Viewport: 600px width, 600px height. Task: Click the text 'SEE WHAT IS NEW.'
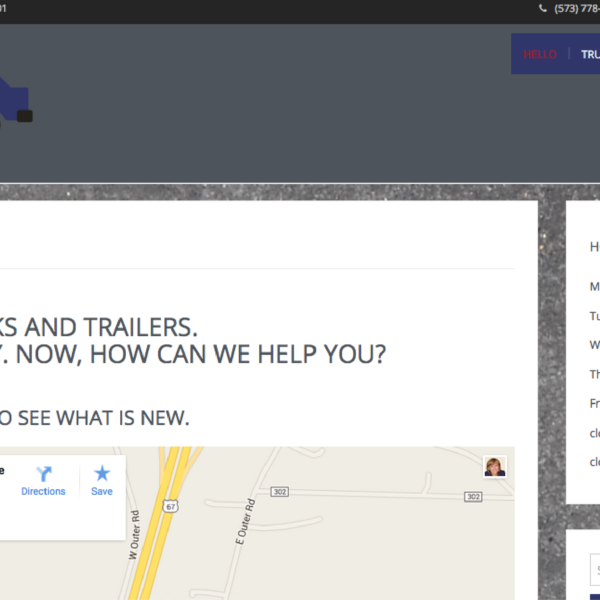click(x=103, y=417)
